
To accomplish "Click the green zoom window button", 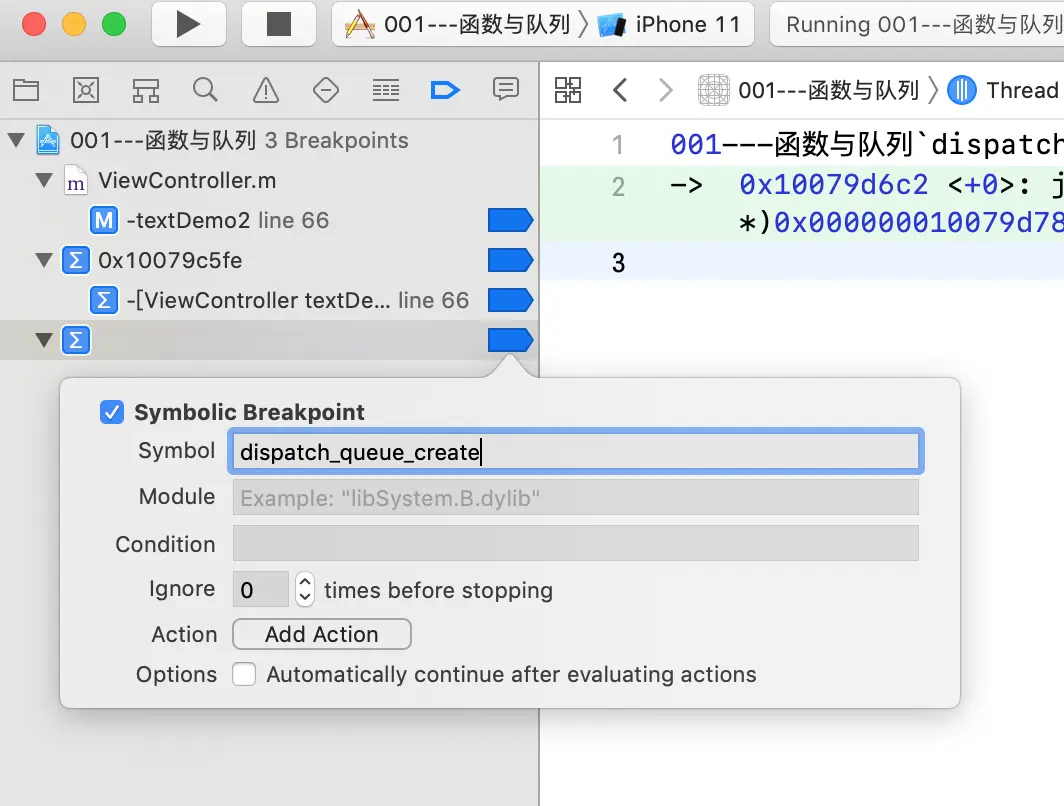I will (x=114, y=24).
